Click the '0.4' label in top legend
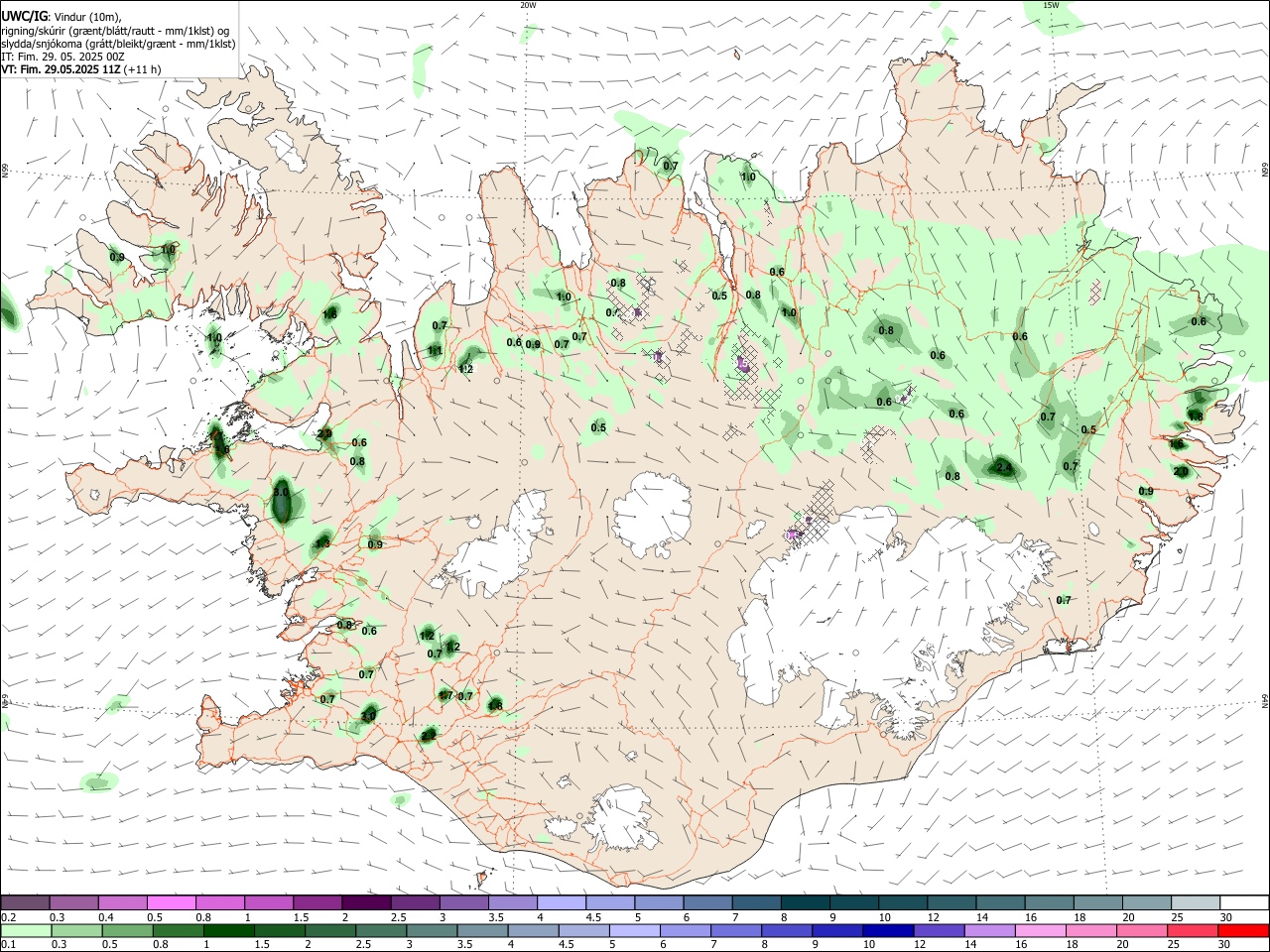Screen dimensions: 1270x952 106,917
